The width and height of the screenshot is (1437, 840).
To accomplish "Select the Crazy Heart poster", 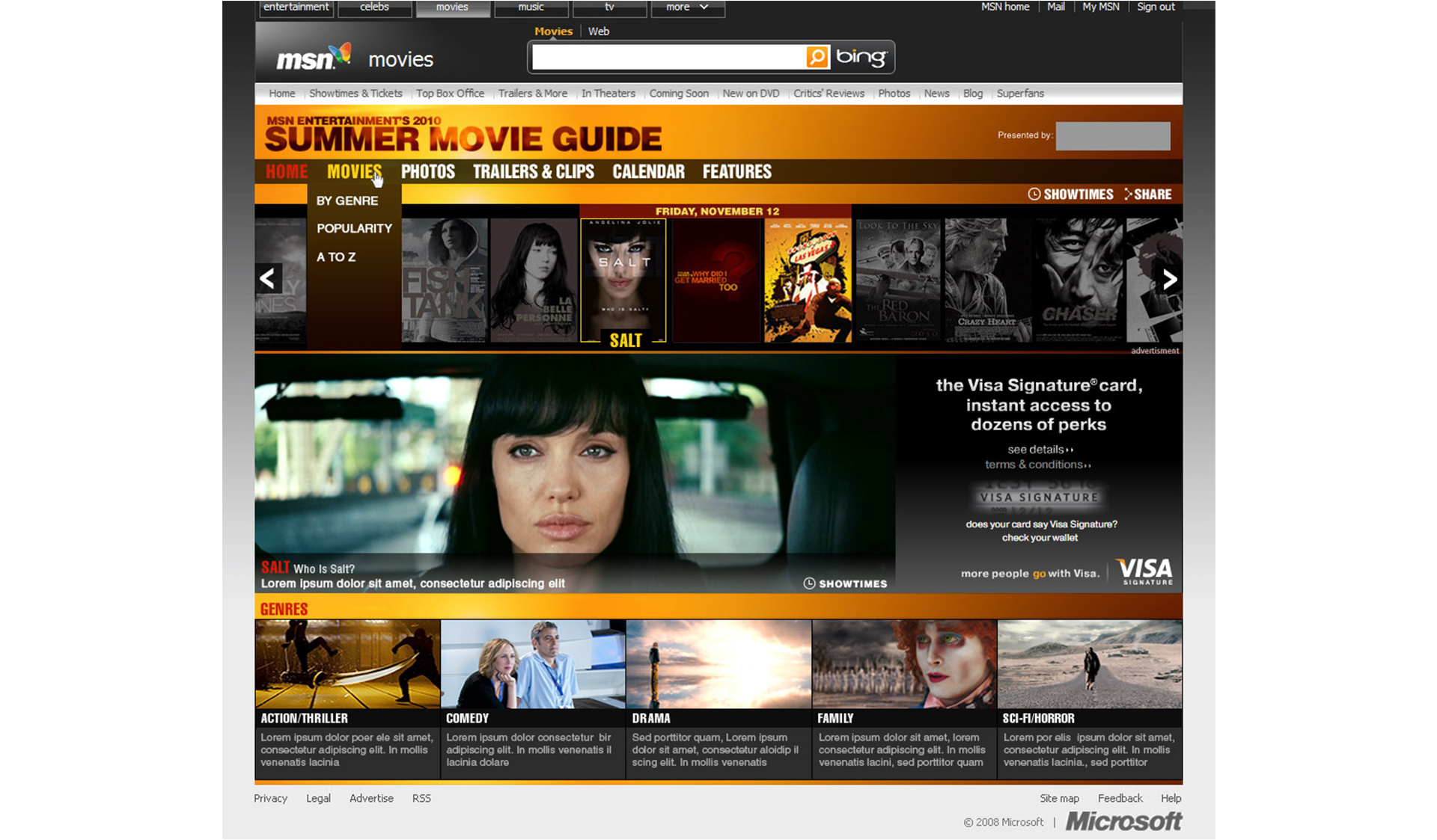I will [988, 280].
